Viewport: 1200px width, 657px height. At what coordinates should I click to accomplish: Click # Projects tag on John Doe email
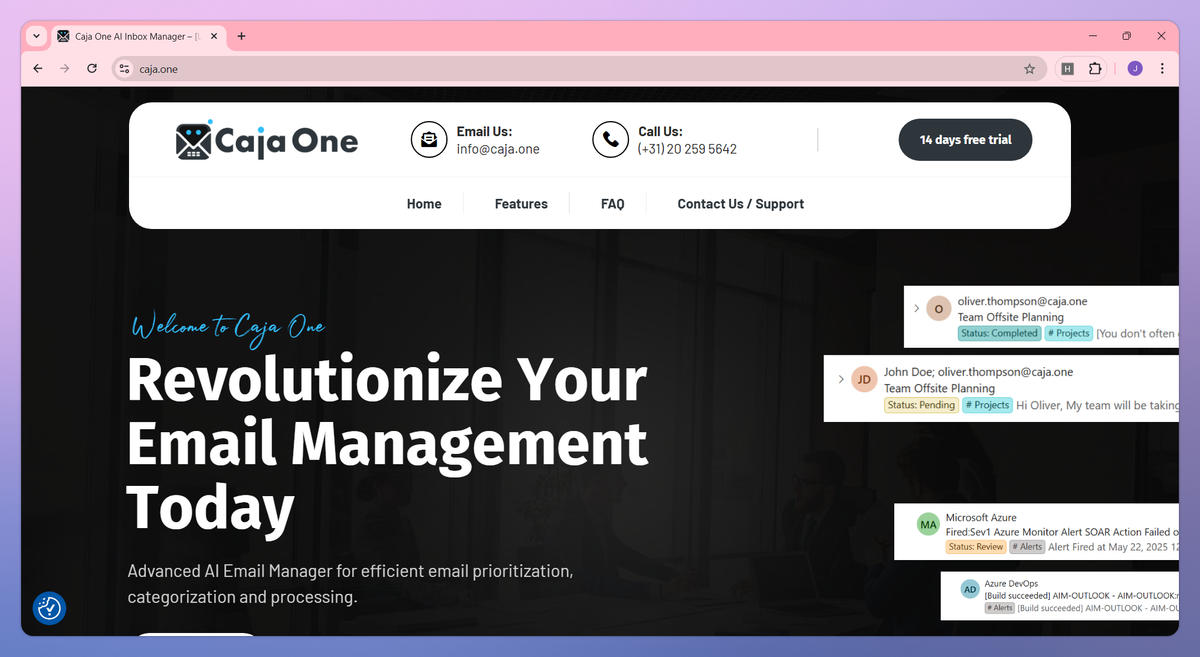click(x=987, y=405)
